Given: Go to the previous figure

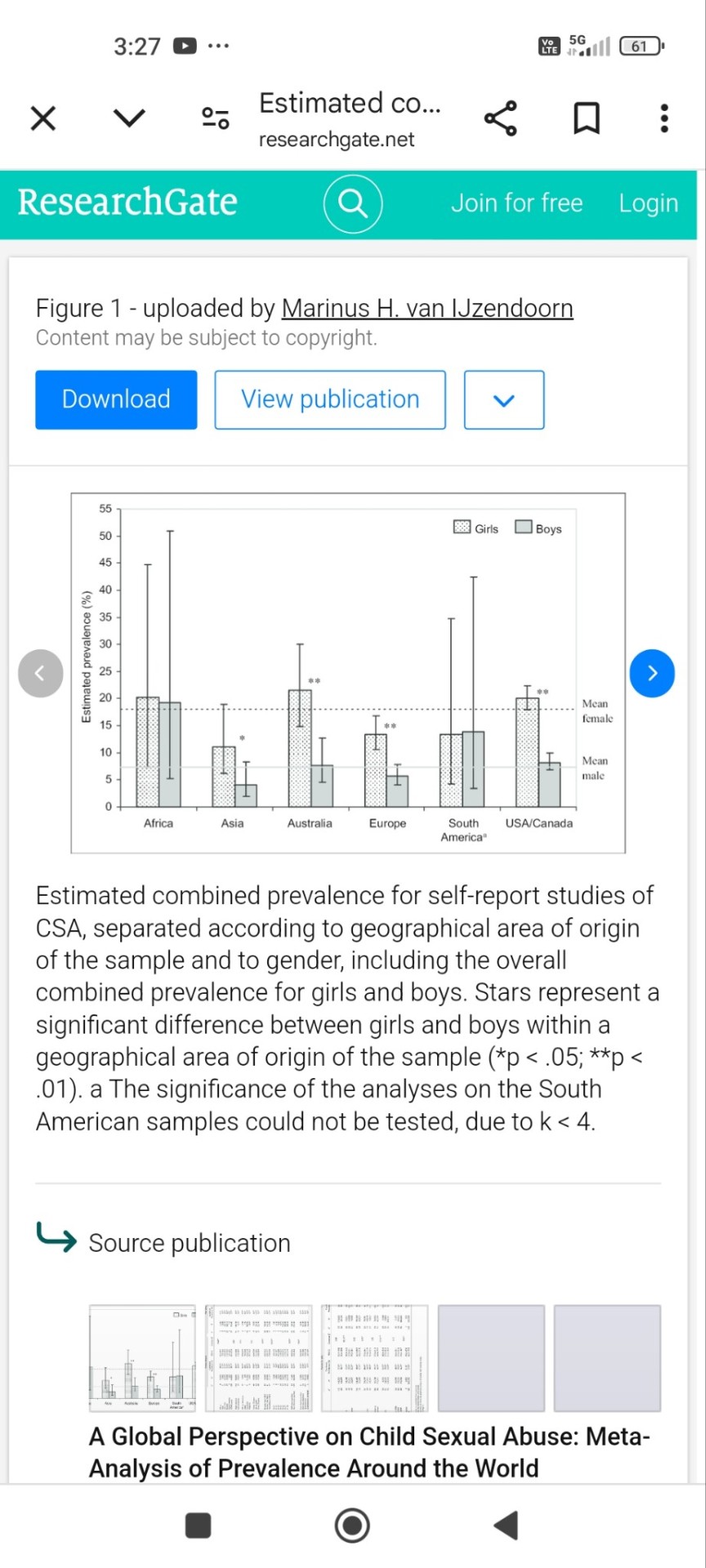Looking at the screenshot, I should 41,673.
